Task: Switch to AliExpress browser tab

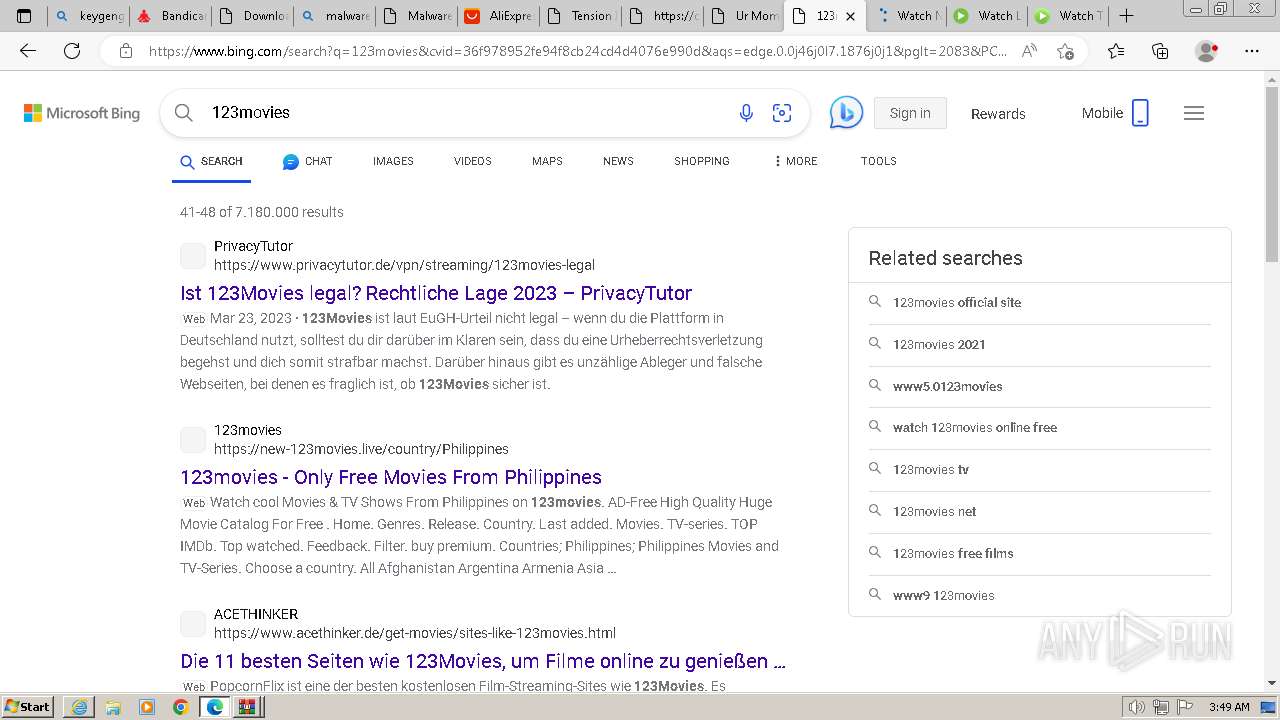Action: click(x=498, y=15)
